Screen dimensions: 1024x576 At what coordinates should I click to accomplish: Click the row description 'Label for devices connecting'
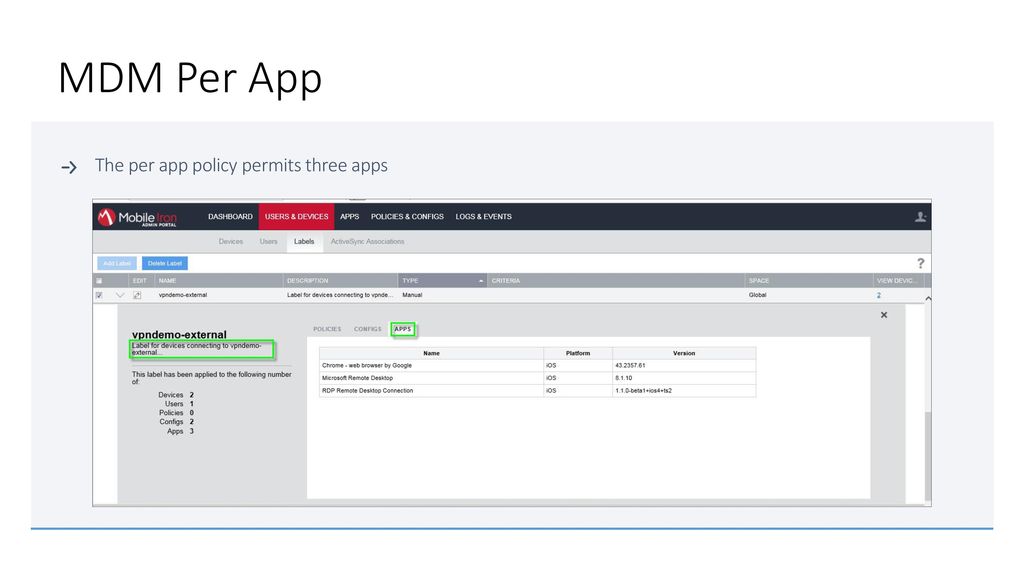point(340,295)
